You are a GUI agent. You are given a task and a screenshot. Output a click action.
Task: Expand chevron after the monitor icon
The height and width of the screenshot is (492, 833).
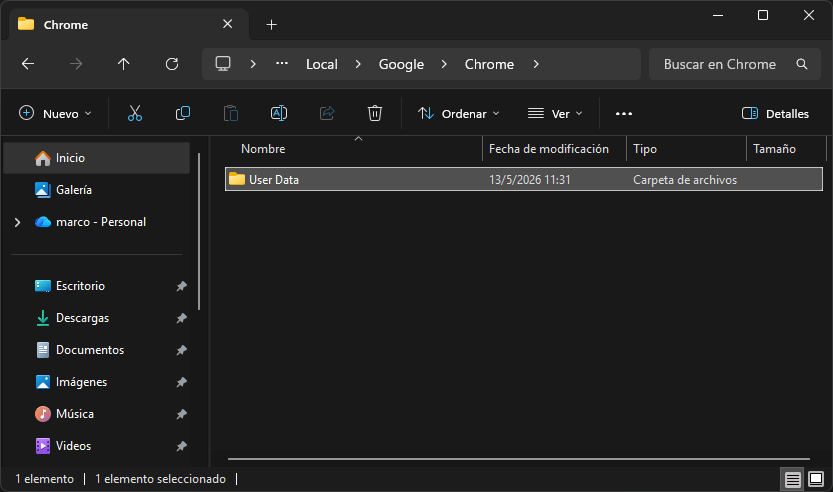[x=253, y=64]
